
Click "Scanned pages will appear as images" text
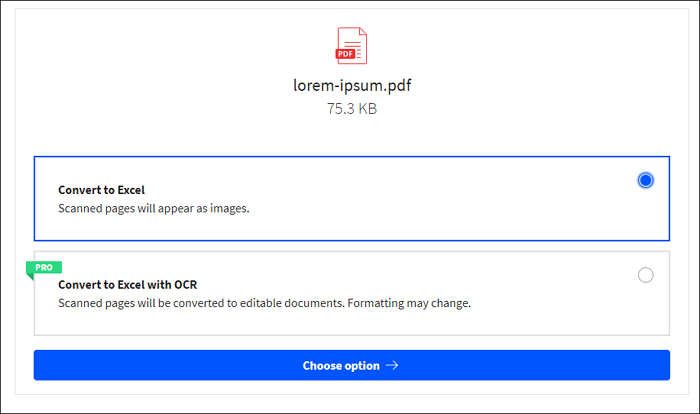154,209
